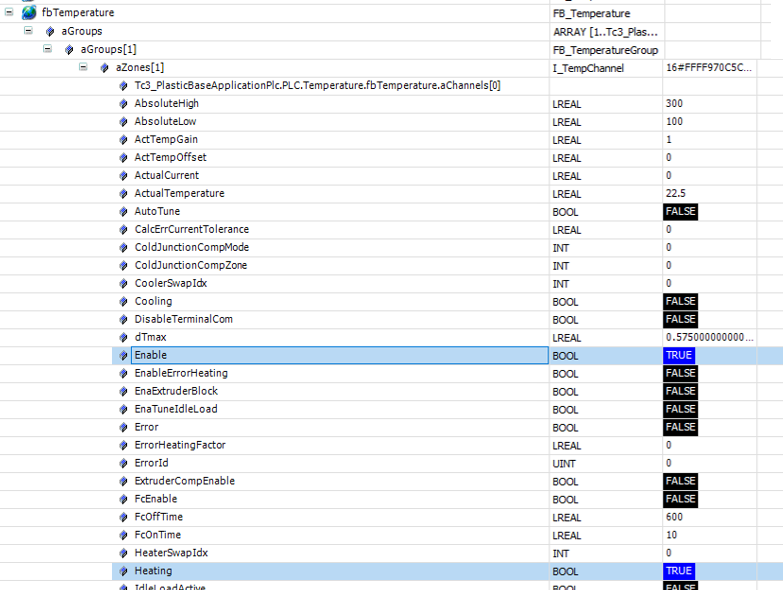Click the icon beside EnableErrorHeating
Viewport: 783px width, 590px height.
click(123, 373)
